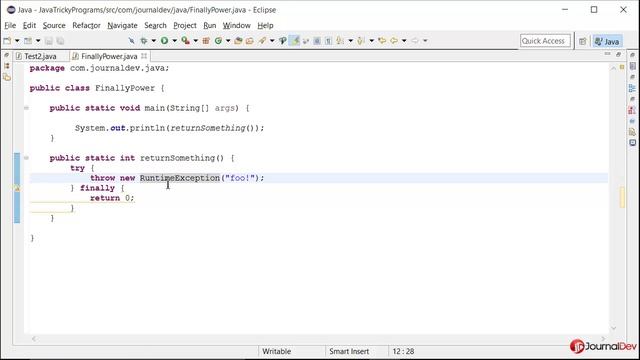Open the Window menu
640x360 pixels.
[236, 25]
